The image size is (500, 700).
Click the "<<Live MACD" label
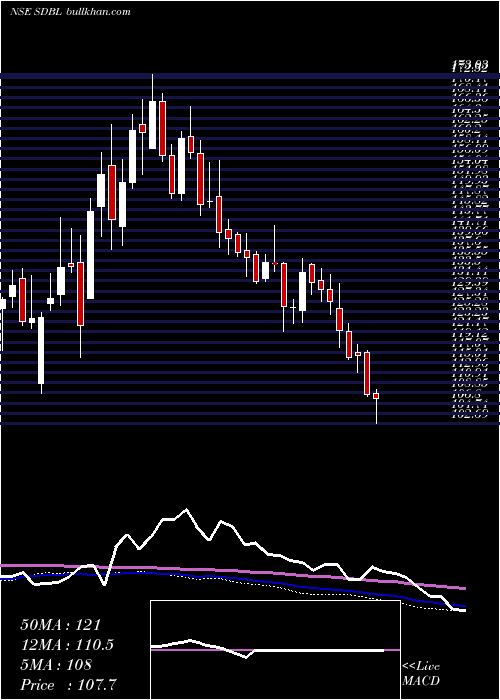click(421, 674)
